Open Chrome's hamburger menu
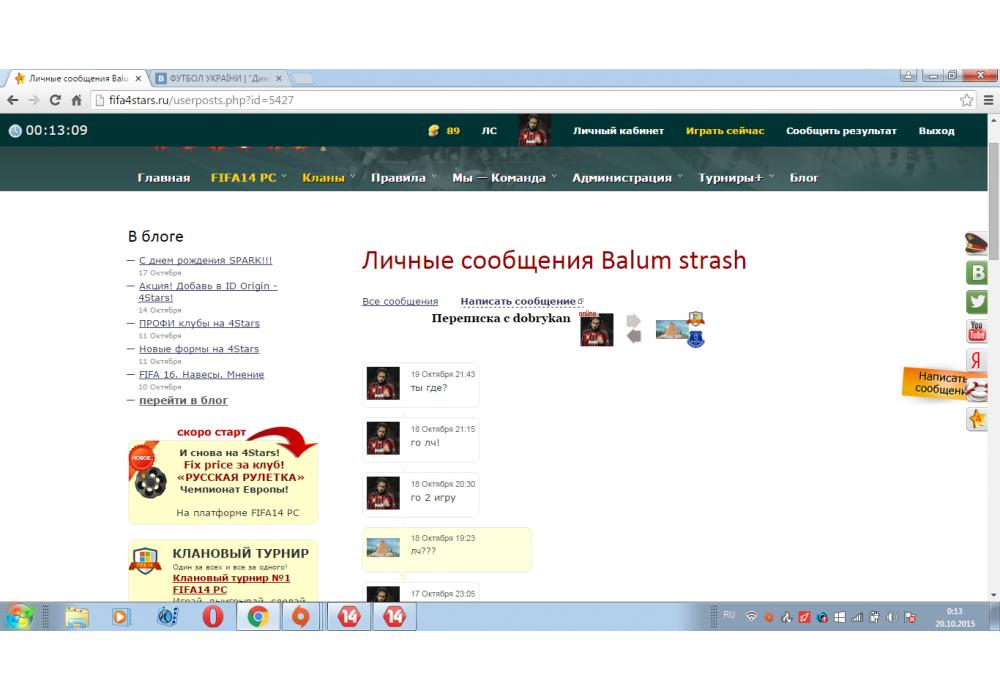The width and height of the screenshot is (1000, 700). [988, 100]
